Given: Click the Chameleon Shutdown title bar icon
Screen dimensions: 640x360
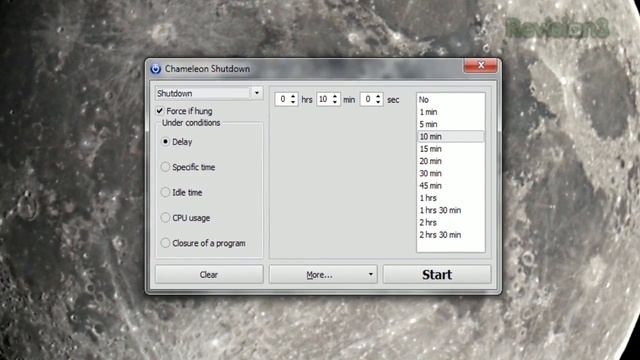Looking at the screenshot, I should (x=156, y=69).
